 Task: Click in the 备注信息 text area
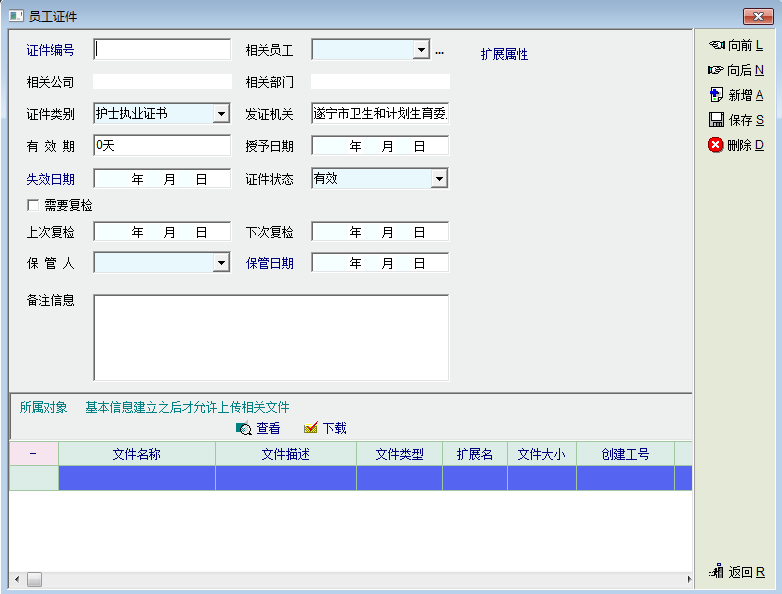(271, 337)
